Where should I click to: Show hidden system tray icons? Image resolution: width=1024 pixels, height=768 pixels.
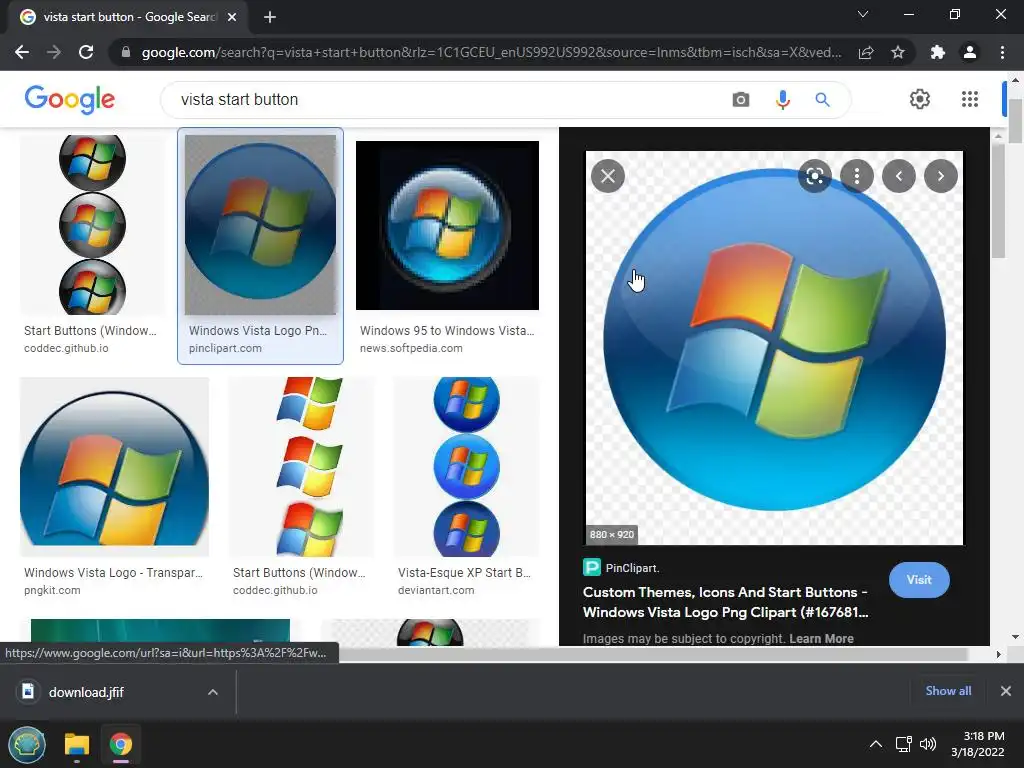(876, 744)
